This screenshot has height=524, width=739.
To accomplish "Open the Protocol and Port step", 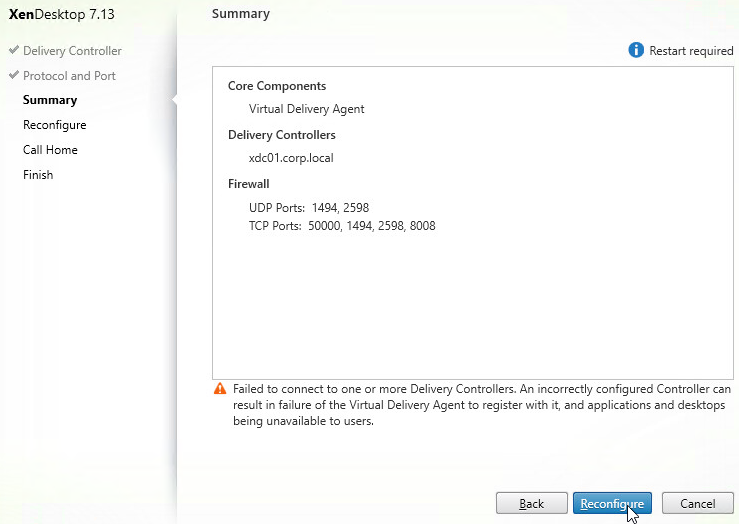I will click(x=69, y=76).
